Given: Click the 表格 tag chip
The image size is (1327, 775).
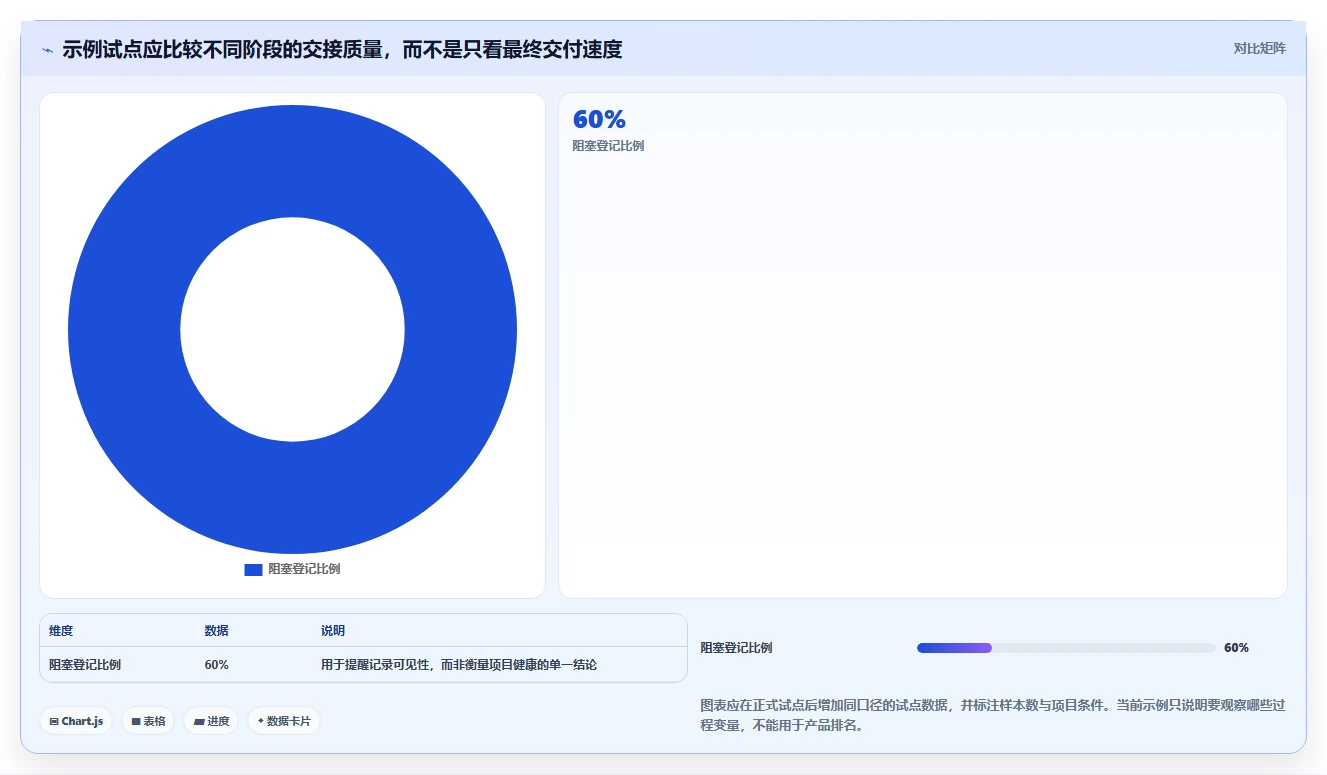Looking at the screenshot, I should click(x=148, y=721).
